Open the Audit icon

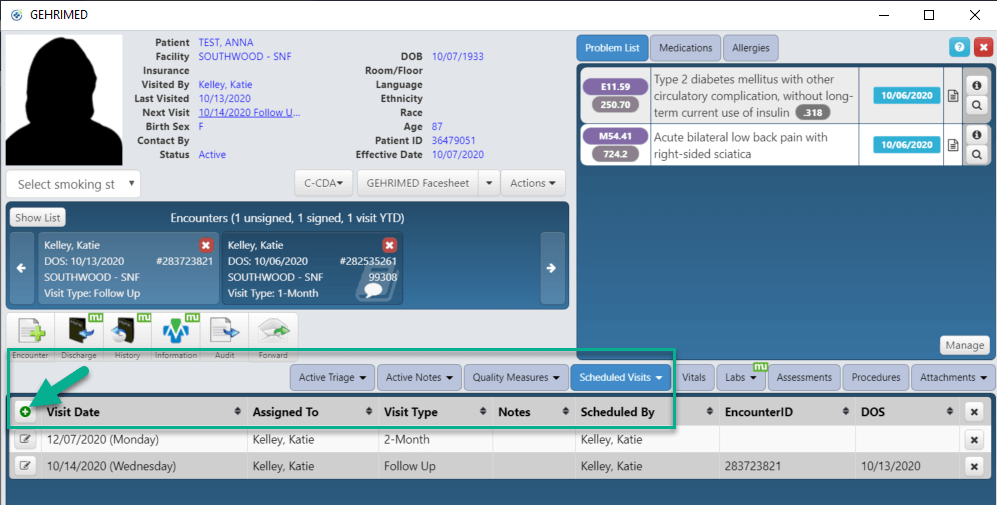(224, 331)
